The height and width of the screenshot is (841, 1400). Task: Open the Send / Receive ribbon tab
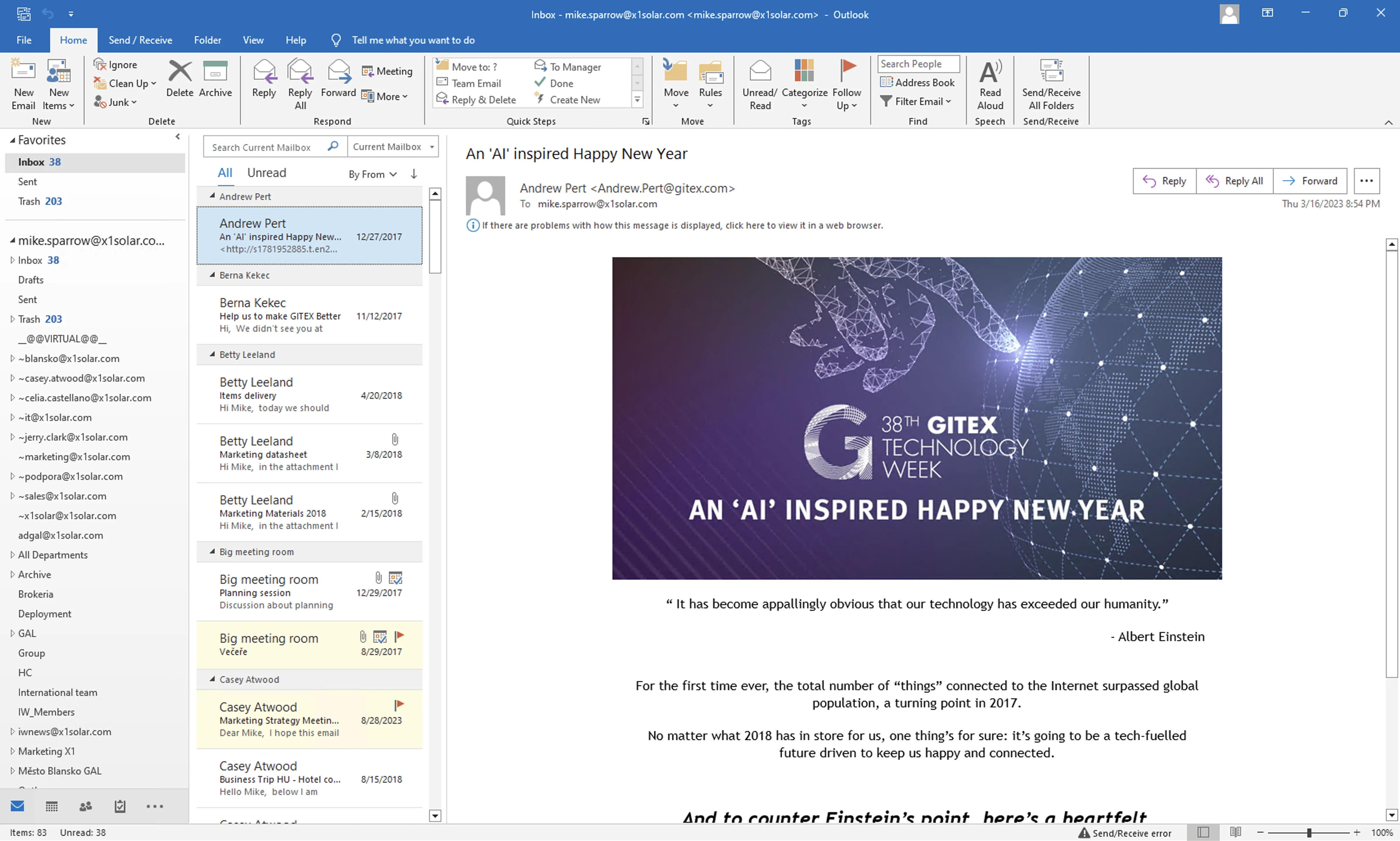click(140, 40)
